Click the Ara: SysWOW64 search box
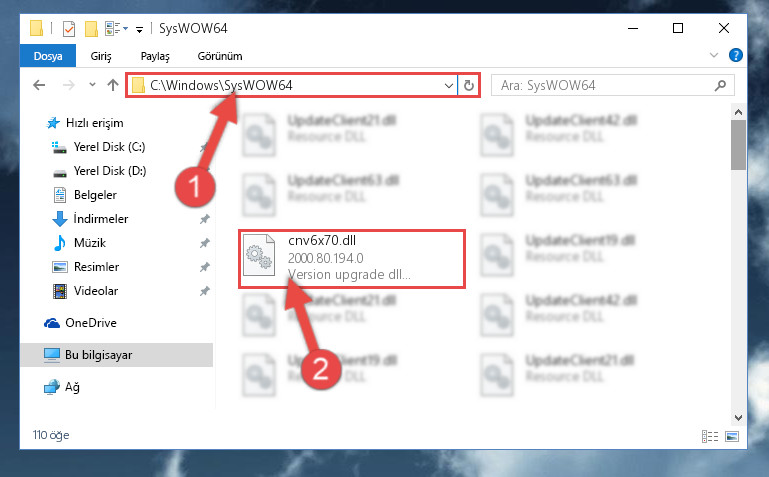769x477 pixels. point(603,85)
